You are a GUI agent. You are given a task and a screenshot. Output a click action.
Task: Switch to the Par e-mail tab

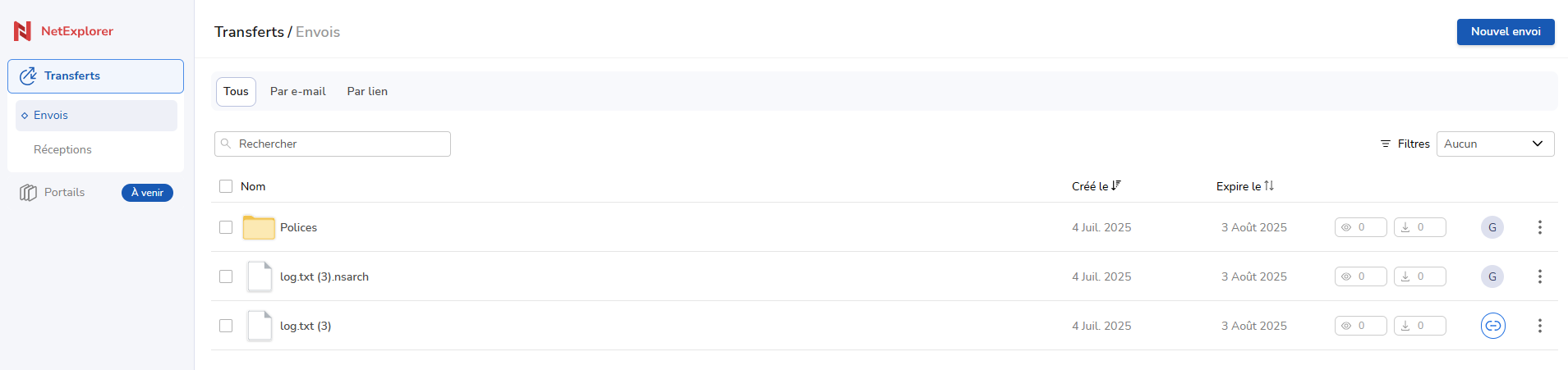(x=298, y=92)
